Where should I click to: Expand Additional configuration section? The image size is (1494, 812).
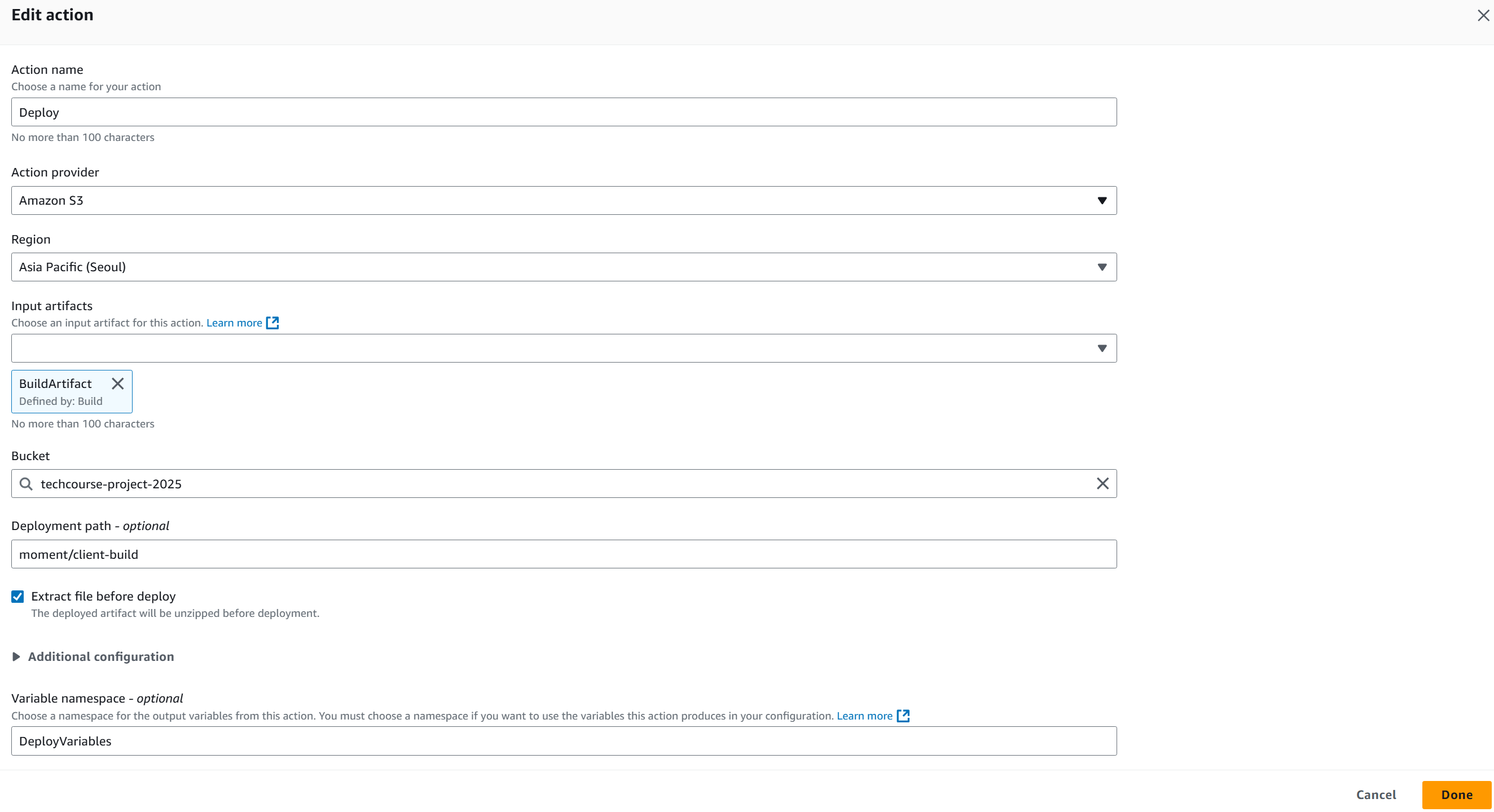click(x=93, y=657)
